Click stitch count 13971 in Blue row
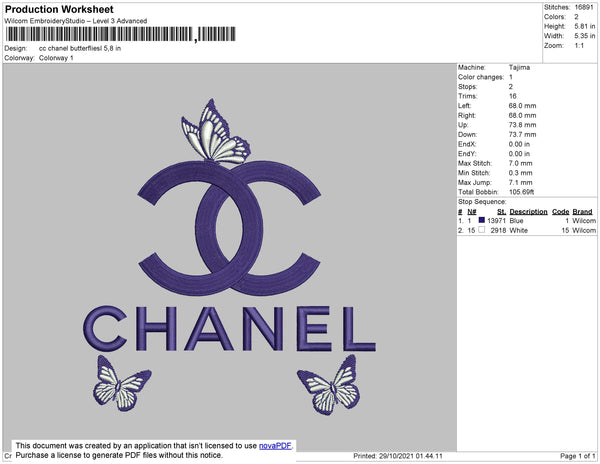The width and height of the screenshot is (600, 464). [x=496, y=221]
